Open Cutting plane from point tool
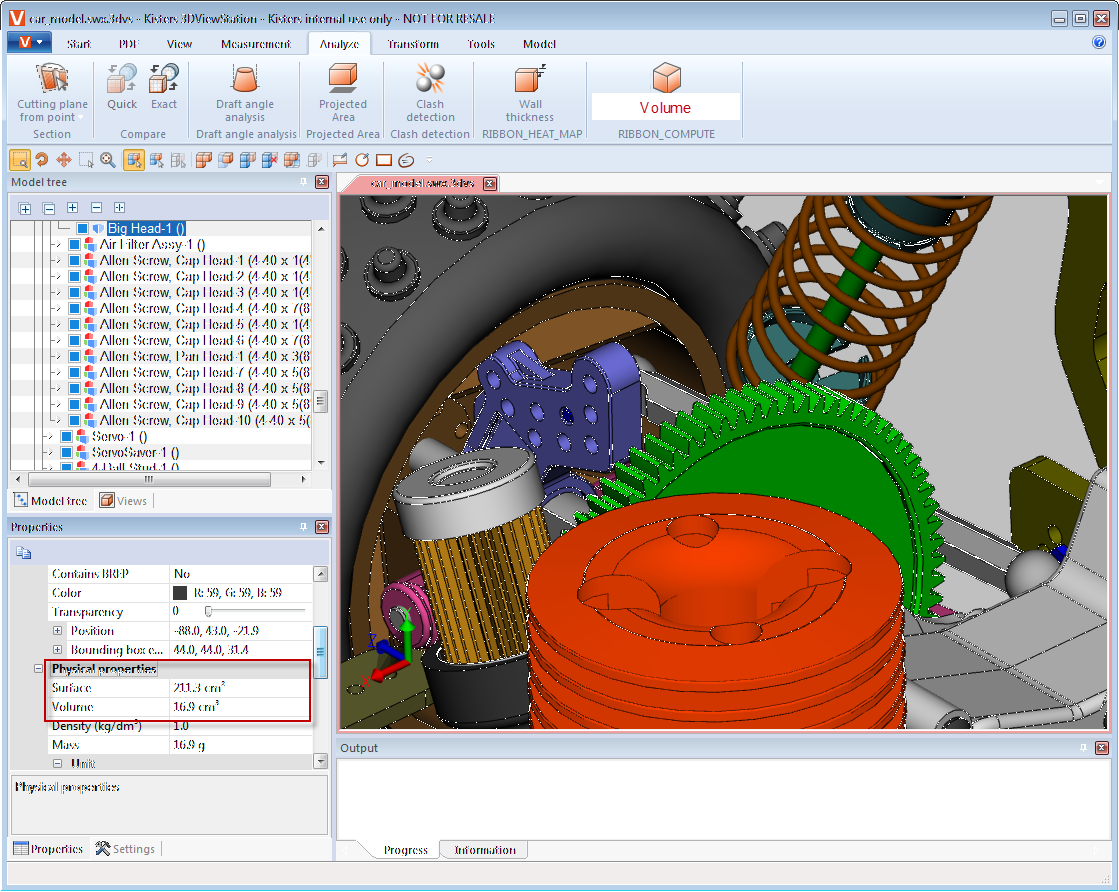 pyautogui.click(x=52, y=93)
